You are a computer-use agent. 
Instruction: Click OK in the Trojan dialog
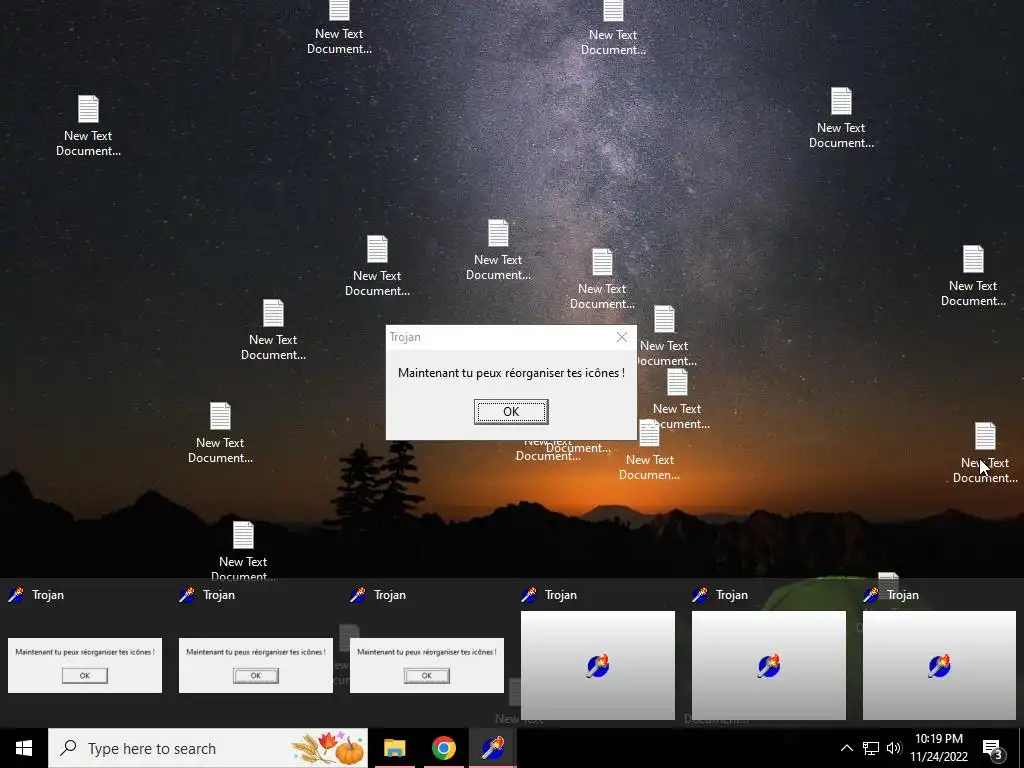coord(511,411)
